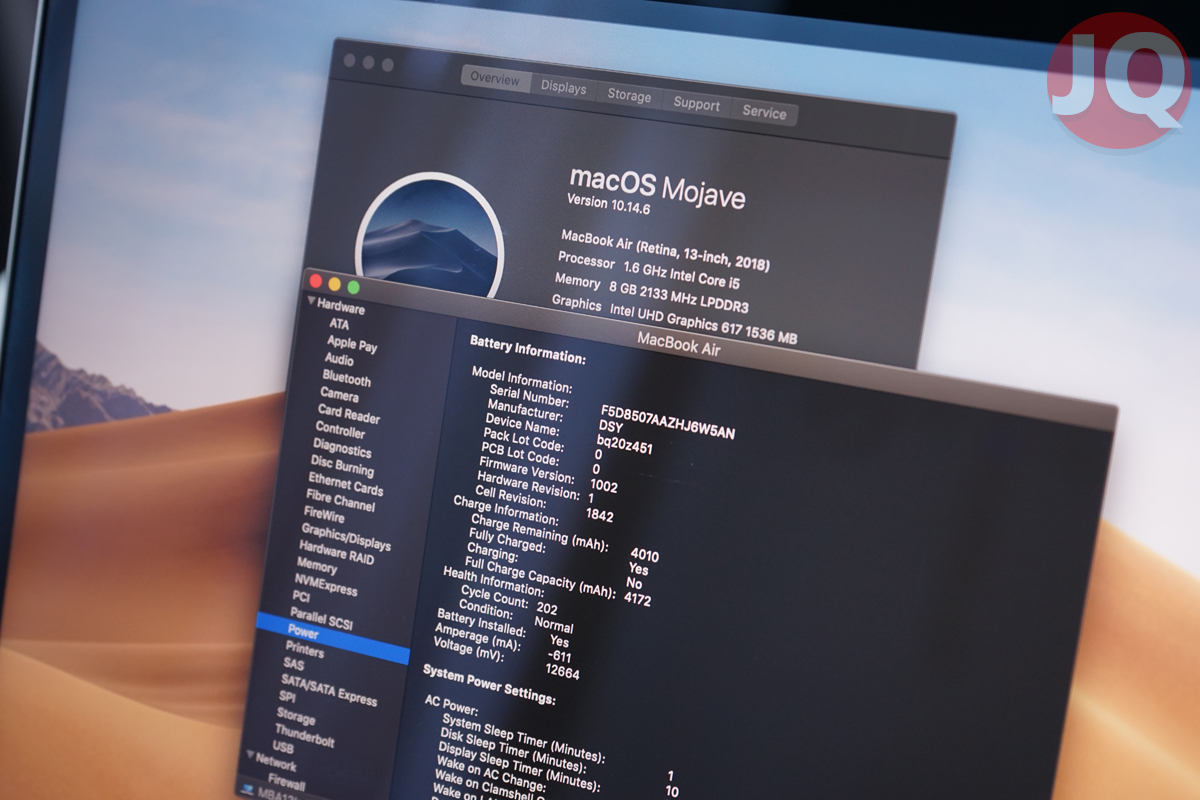This screenshot has height=800, width=1200.
Task: Select Hardware RAID in the sidebar
Action: (336, 553)
